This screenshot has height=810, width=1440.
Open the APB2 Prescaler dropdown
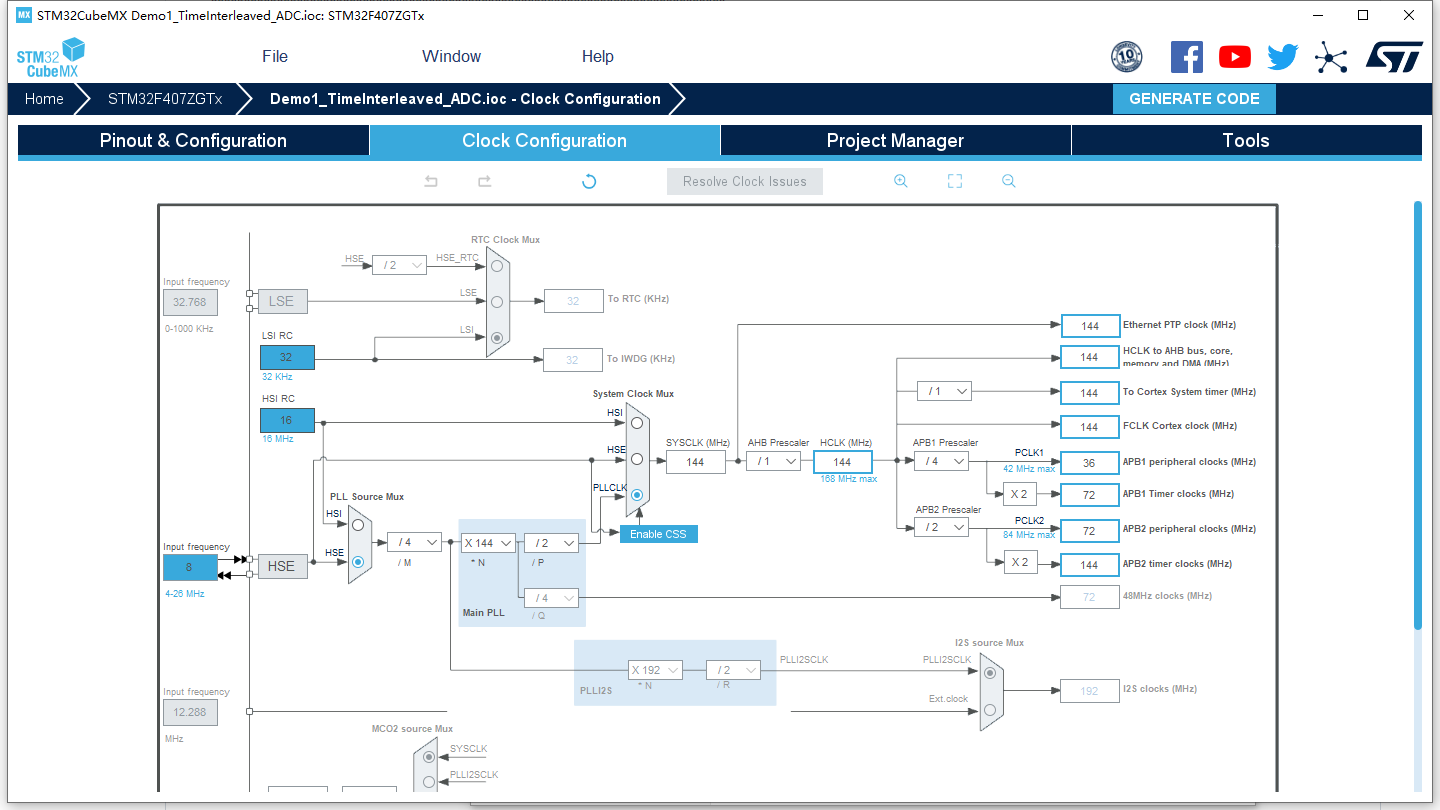942,527
